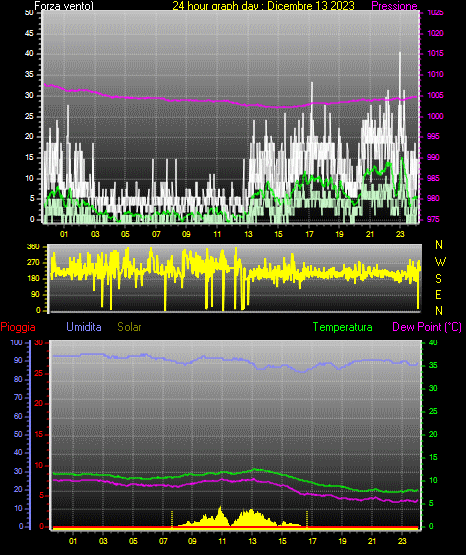Click the Forza vento title label
Image resolution: width=466 pixels, height=555 pixels.
tap(64, 6)
